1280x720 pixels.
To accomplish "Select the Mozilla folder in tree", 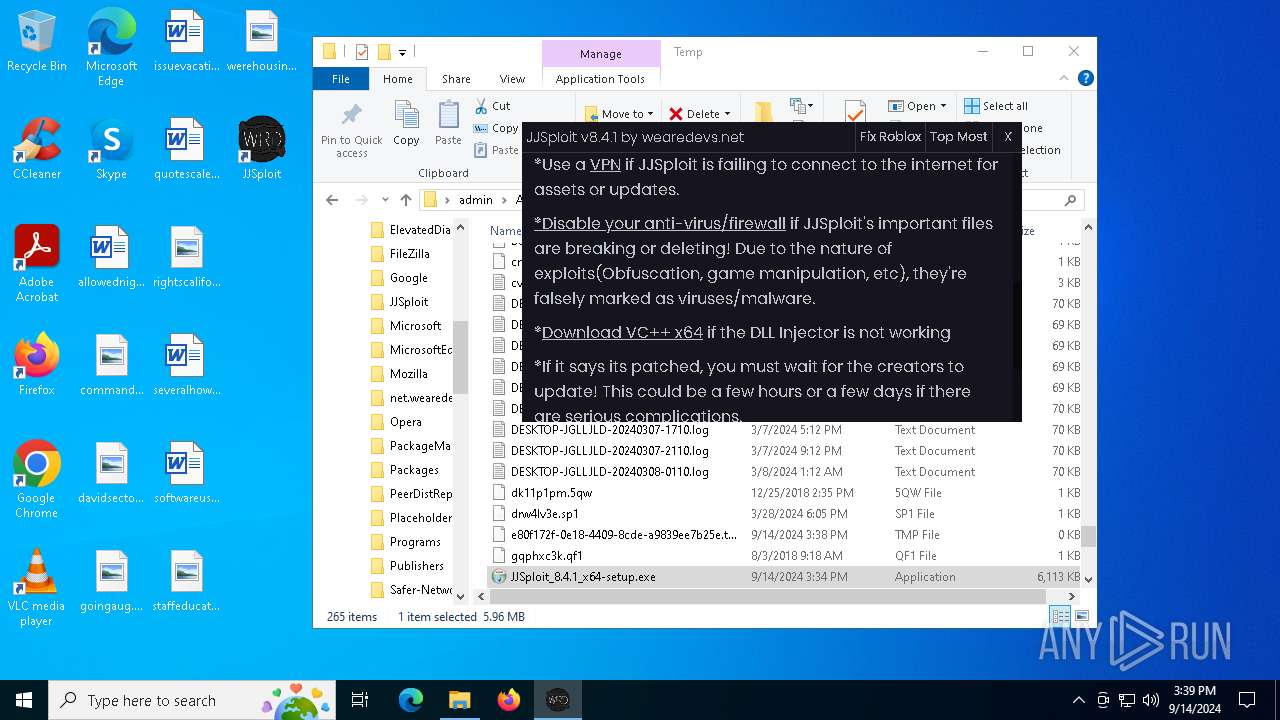I will [x=408, y=374].
